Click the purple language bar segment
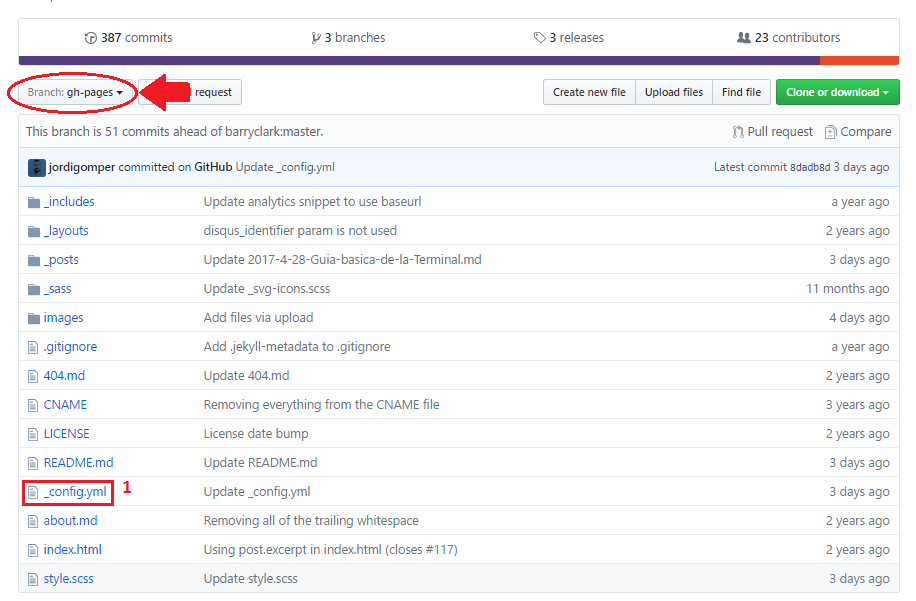 click(x=419, y=61)
